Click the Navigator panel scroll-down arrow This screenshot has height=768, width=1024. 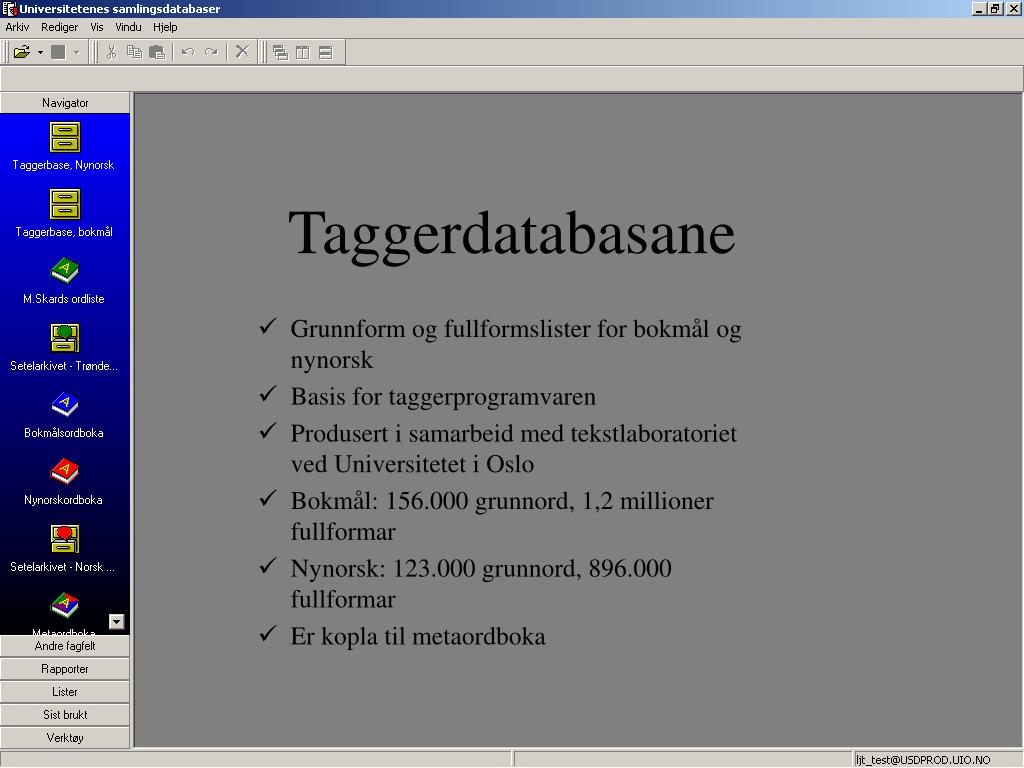pyautogui.click(x=116, y=622)
